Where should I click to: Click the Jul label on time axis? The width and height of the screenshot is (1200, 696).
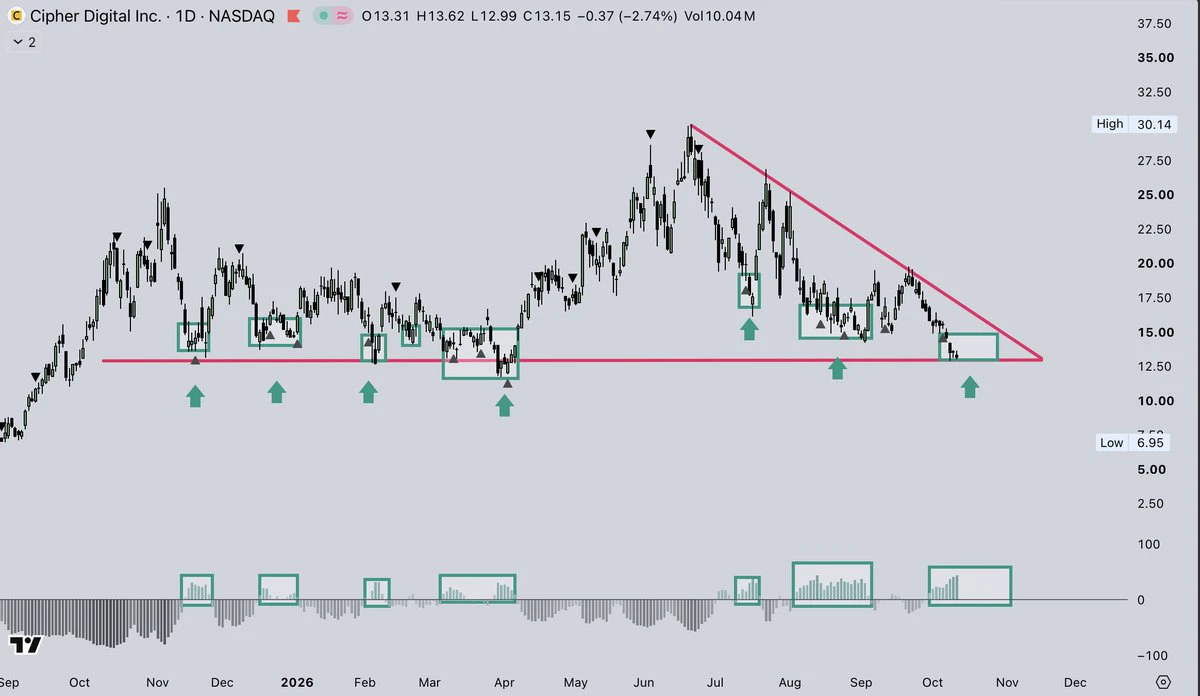point(716,683)
